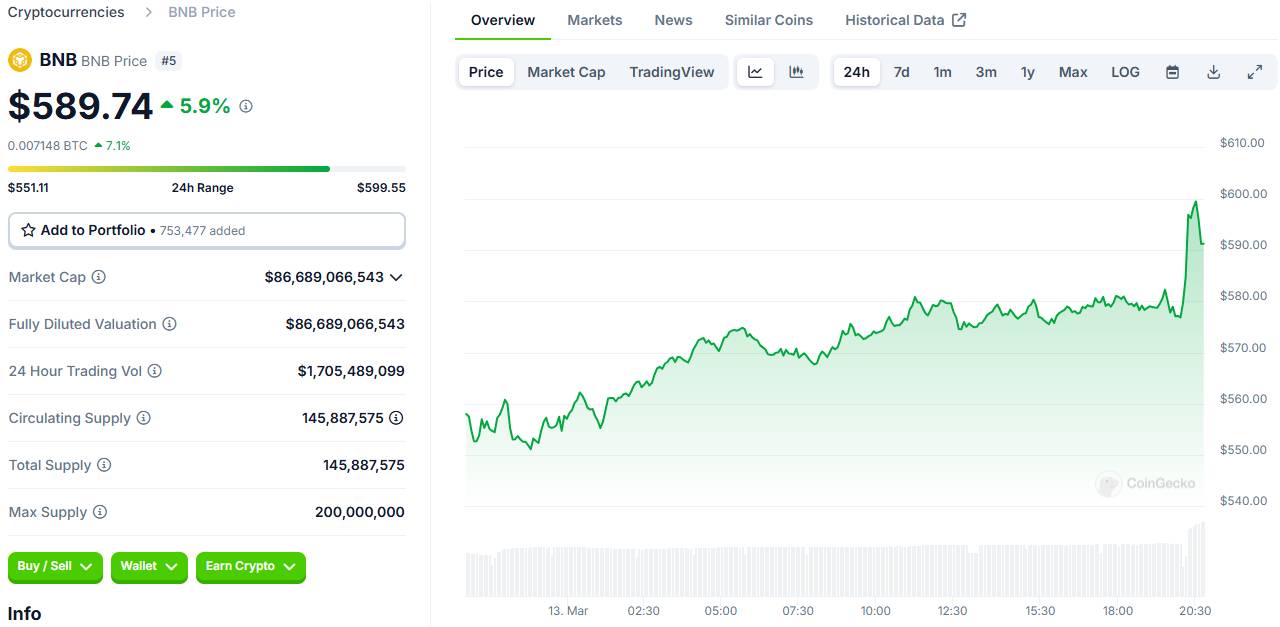Image resolution: width=1280 pixels, height=627 pixels.
Task: Open the Historical Data tab
Action: pos(905,20)
